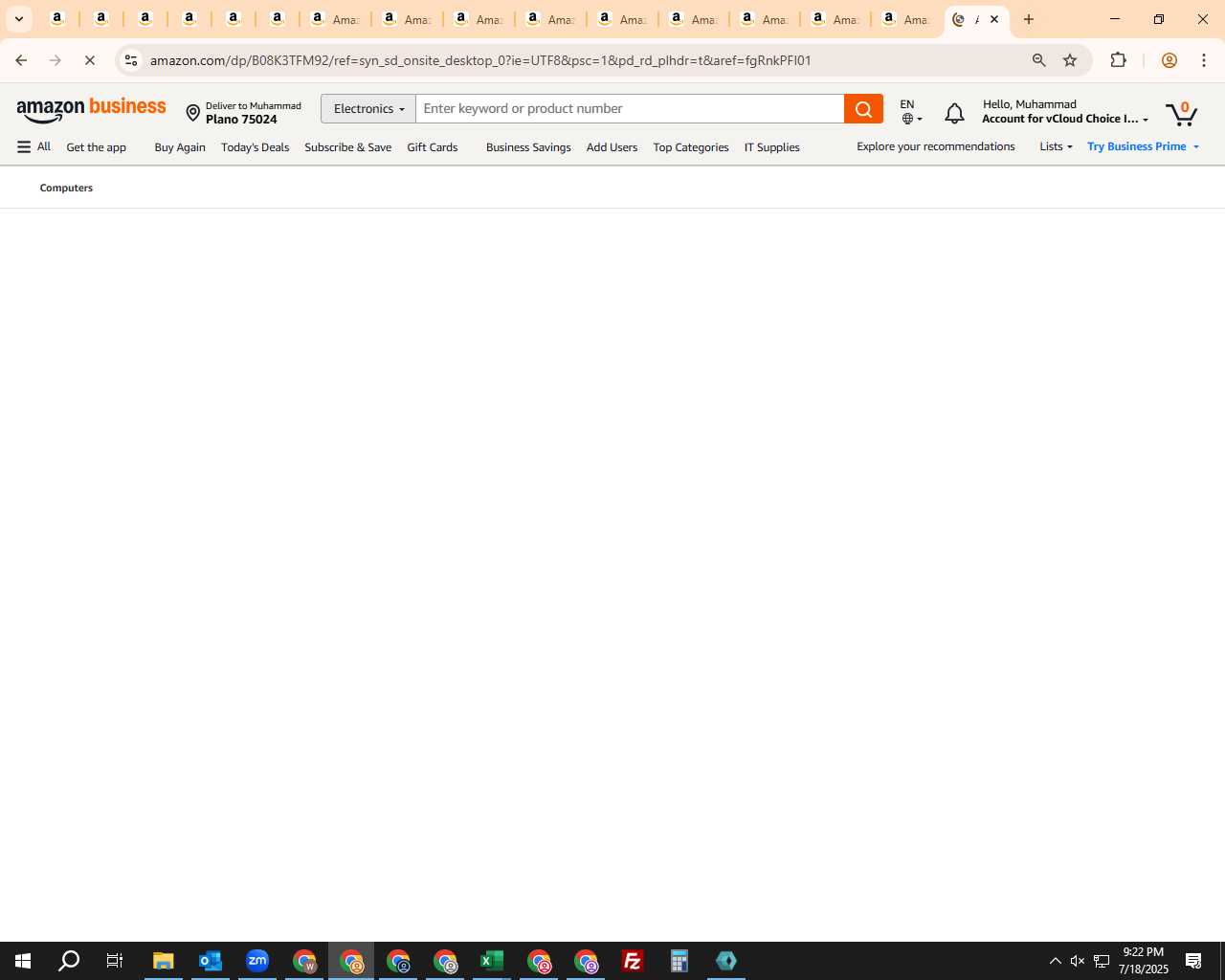Click Explore your recommendations
Viewport: 1225px width, 980px height.
pos(936,146)
